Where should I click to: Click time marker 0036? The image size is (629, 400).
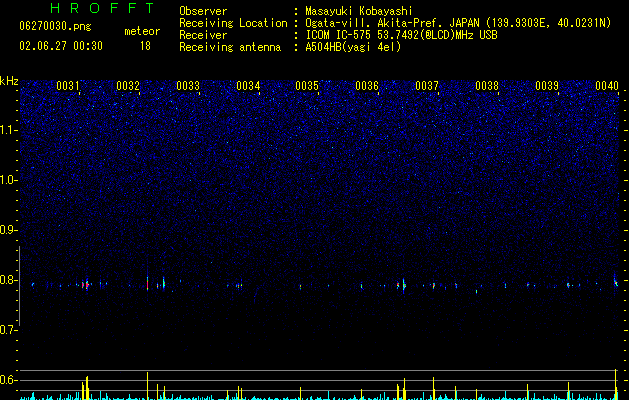coord(367,86)
